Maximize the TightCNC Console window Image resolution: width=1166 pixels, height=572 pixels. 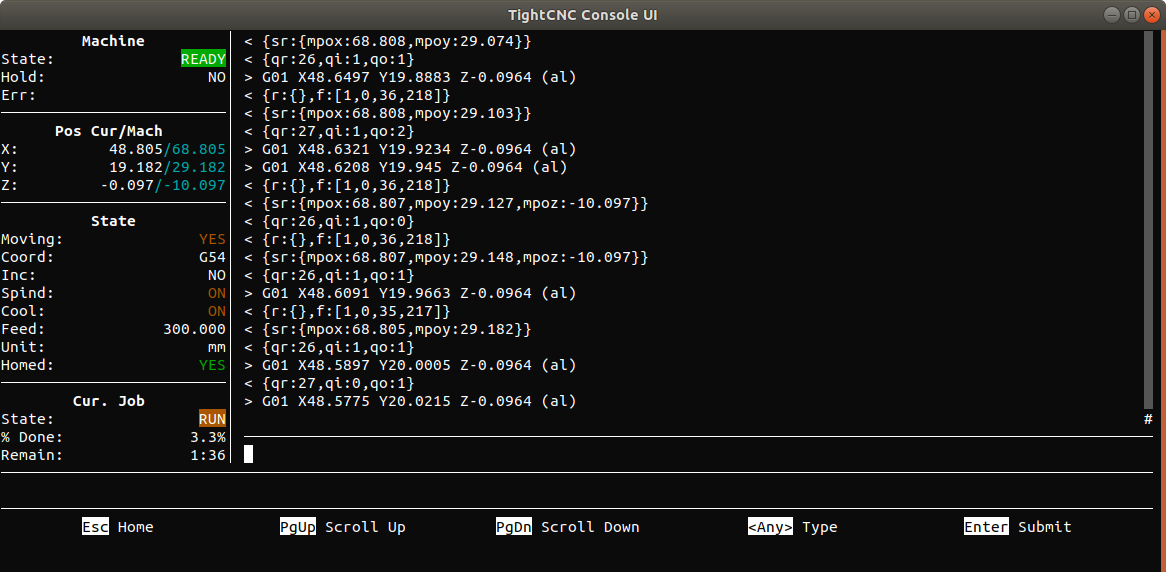pos(1131,15)
